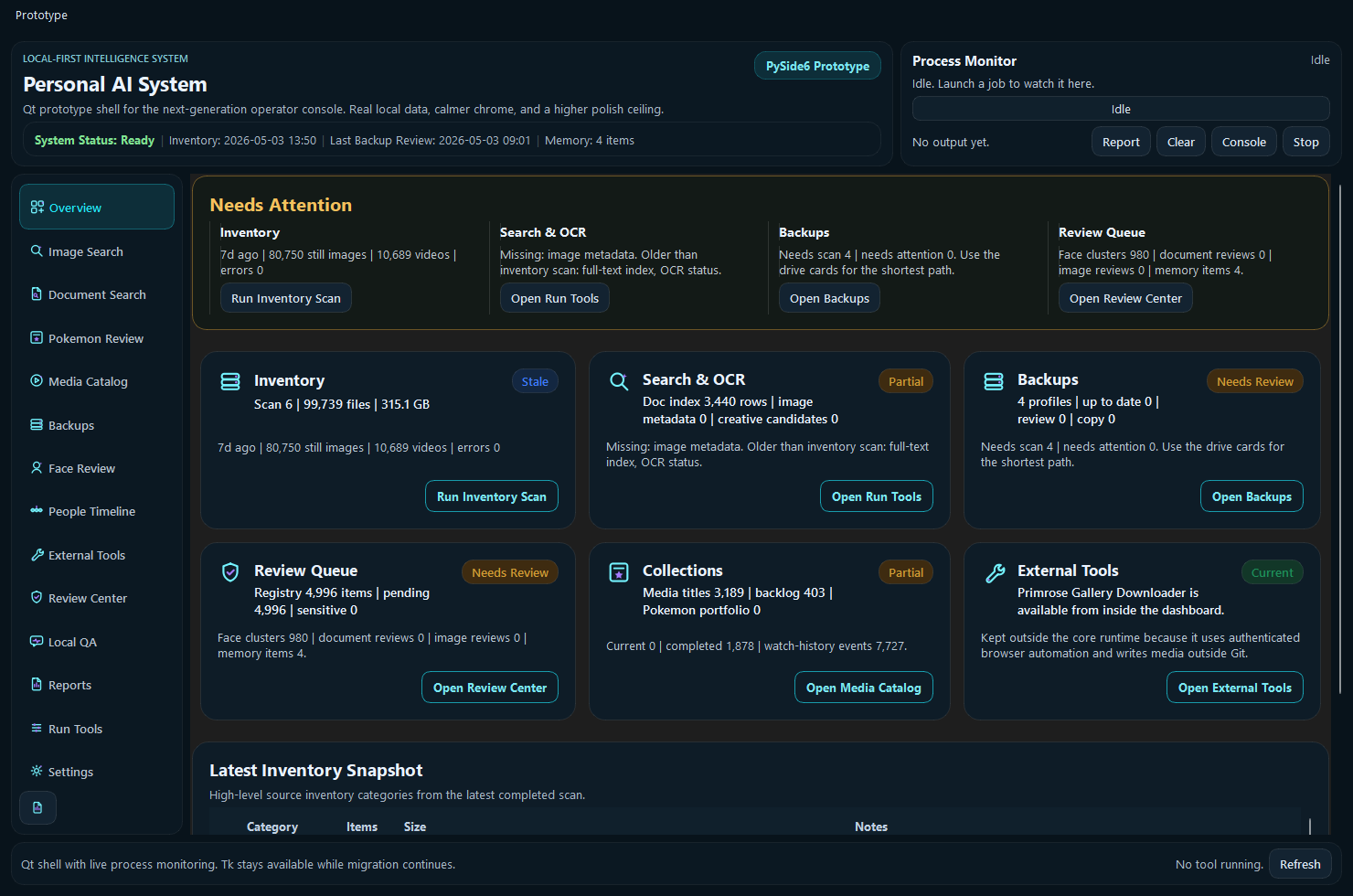
Task: Open the Overview page in sidebar
Action: click(97, 208)
